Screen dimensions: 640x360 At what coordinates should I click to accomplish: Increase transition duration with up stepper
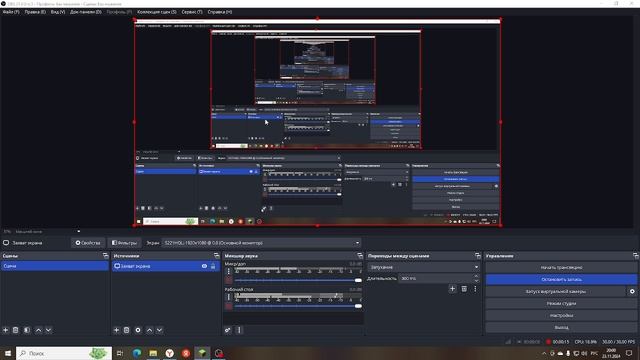pyautogui.click(x=476, y=276)
